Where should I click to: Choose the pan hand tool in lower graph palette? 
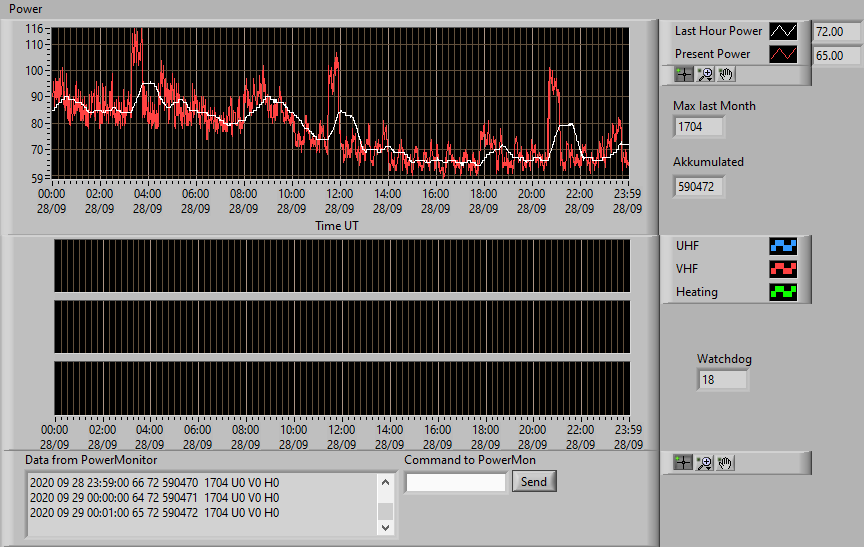(x=725, y=463)
